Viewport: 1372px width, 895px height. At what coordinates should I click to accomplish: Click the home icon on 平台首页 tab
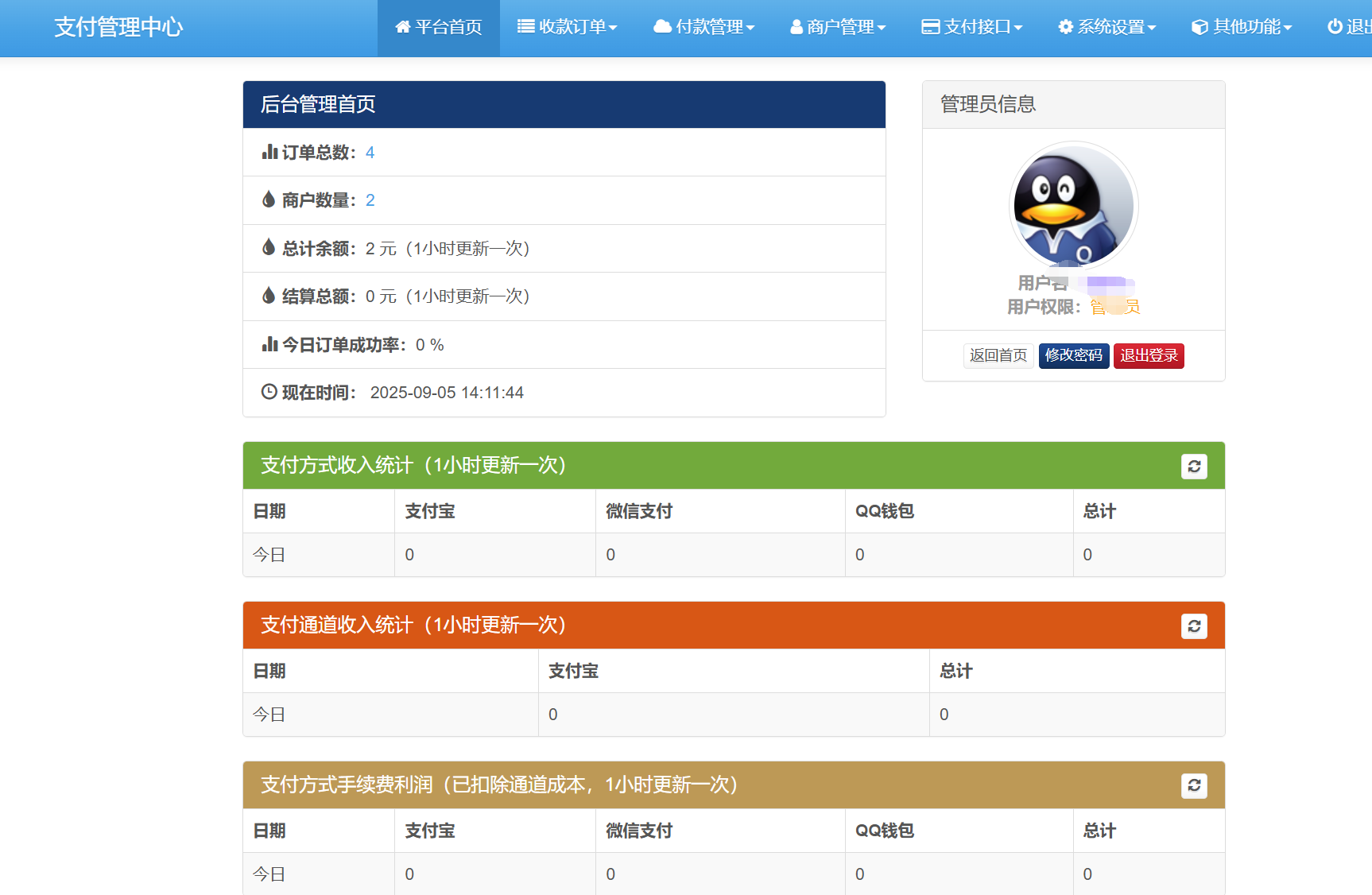(x=401, y=26)
